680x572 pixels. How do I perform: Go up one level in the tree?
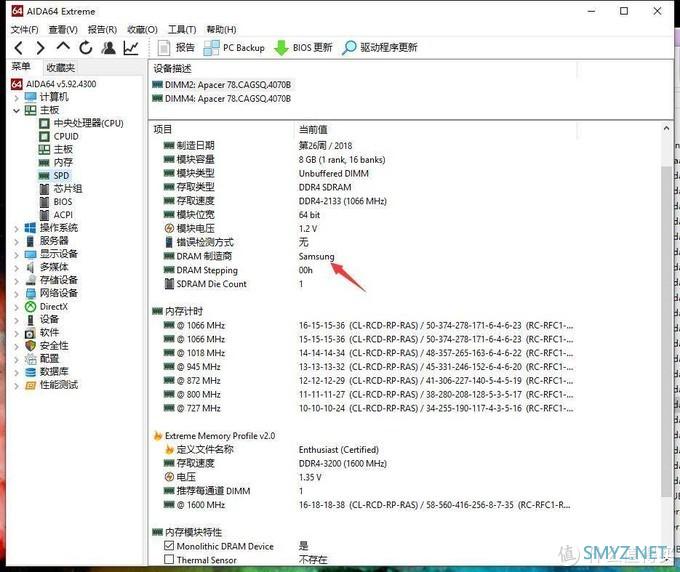tap(63, 47)
